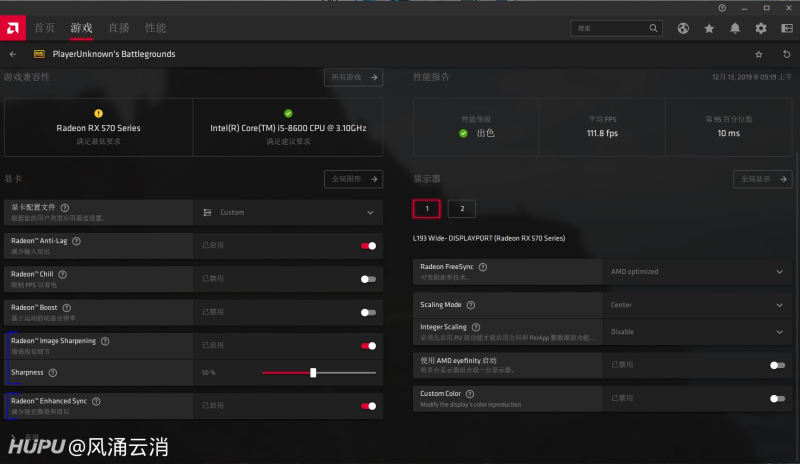Select display 2 tab

click(x=462, y=208)
